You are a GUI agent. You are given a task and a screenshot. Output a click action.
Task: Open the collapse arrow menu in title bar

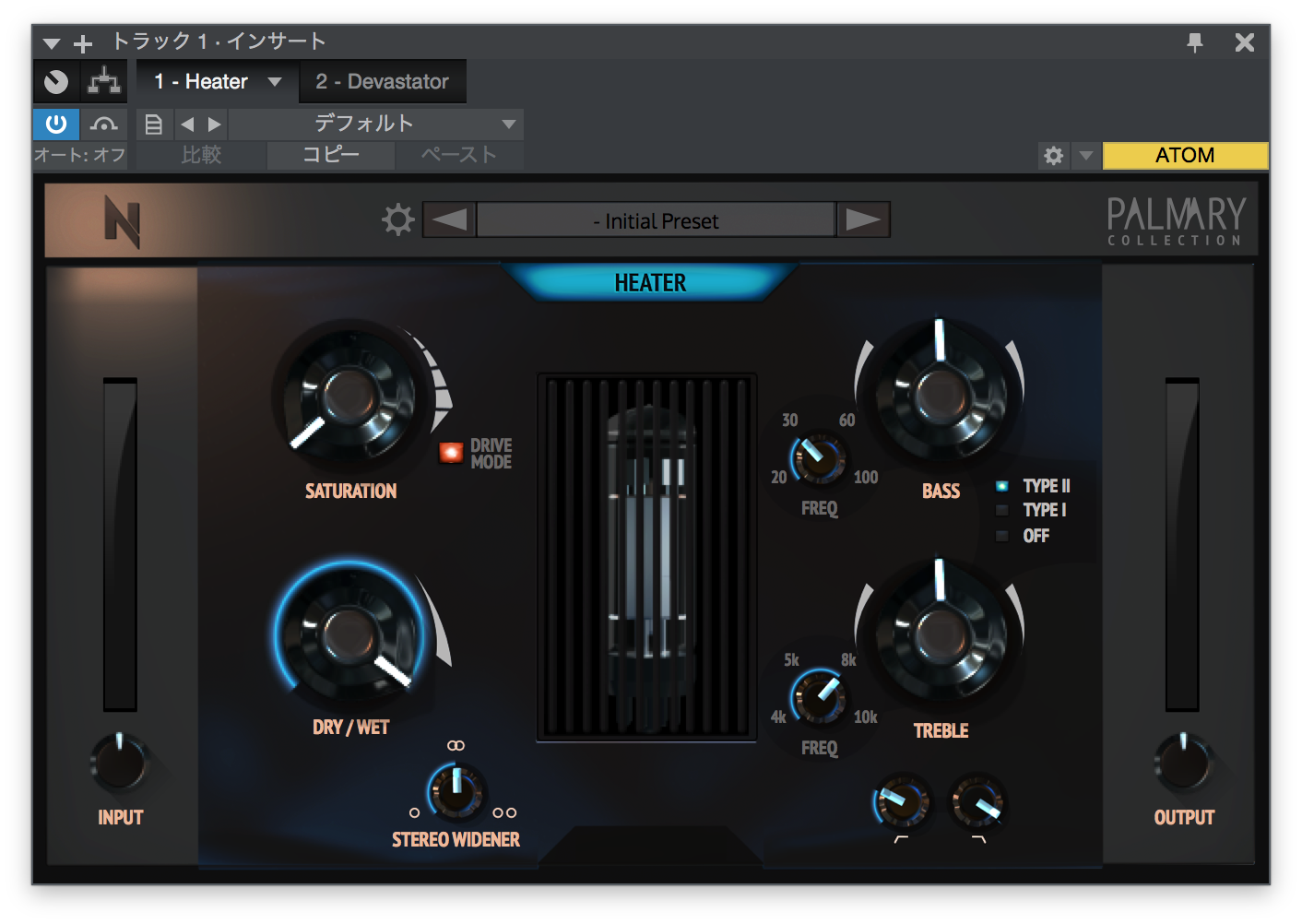pos(52,43)
